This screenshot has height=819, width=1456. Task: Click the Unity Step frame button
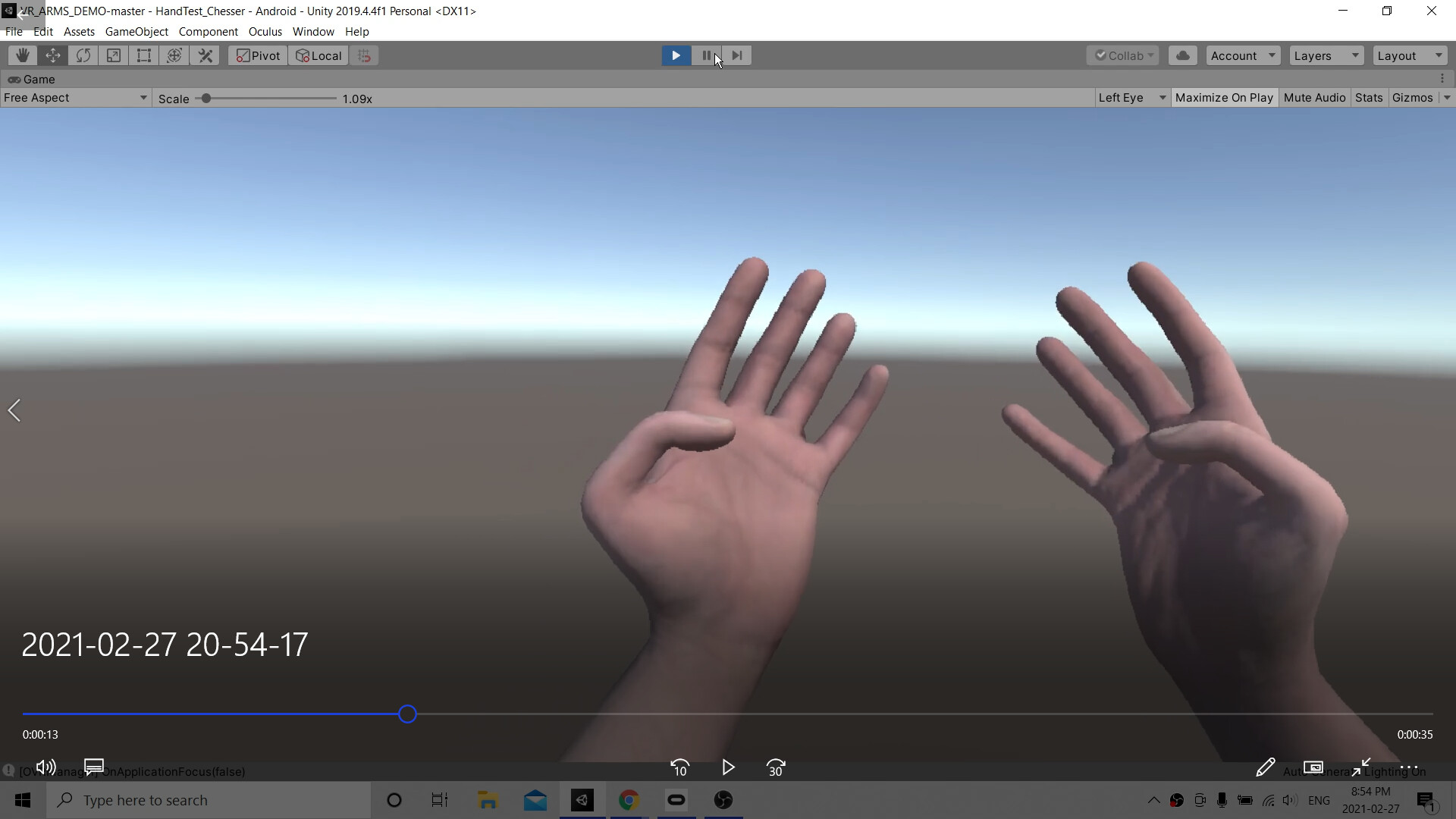pyautogui.click(x=737, y=55)
